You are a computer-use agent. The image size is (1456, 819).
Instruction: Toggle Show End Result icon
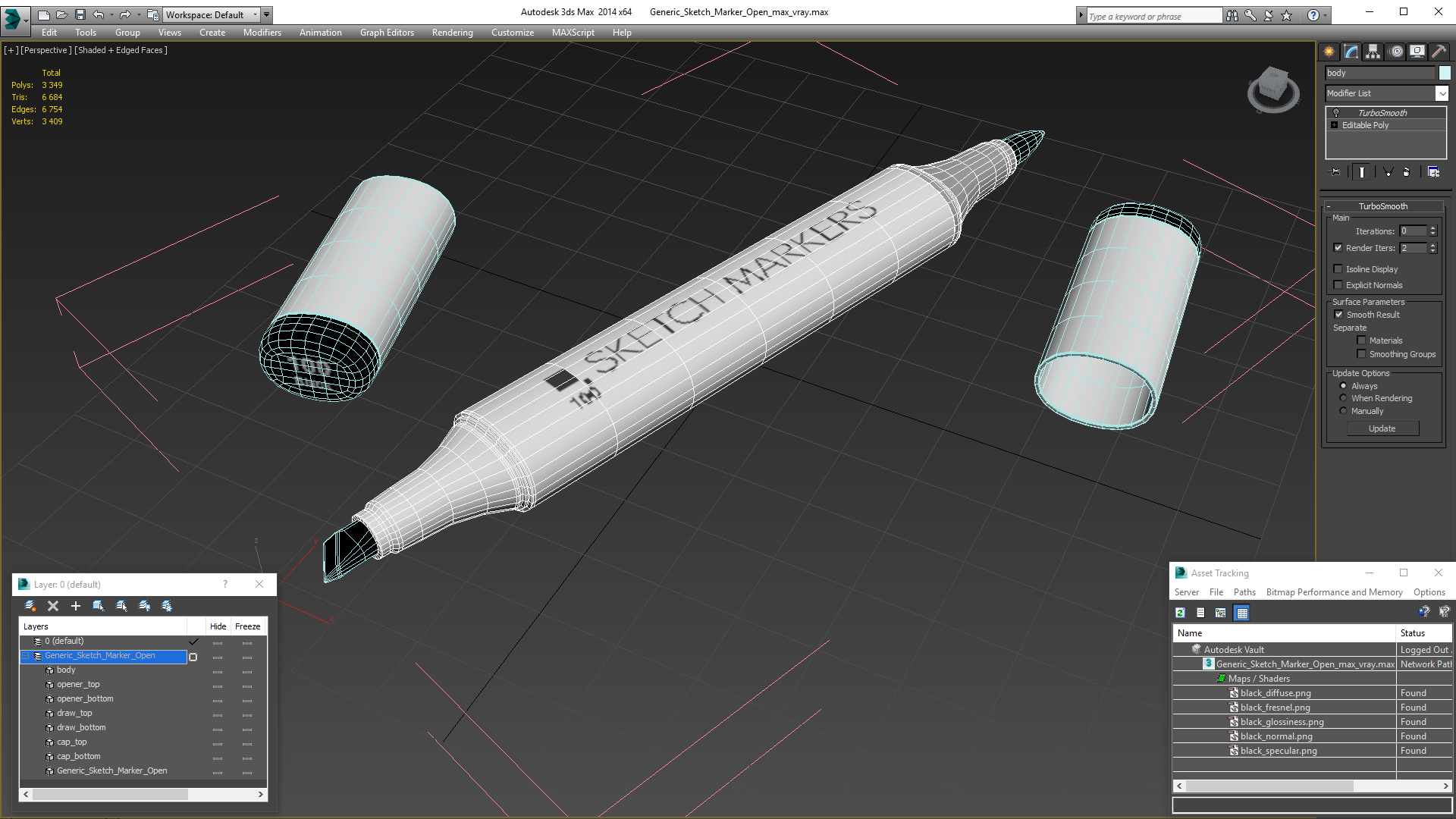coord(1362,172)
